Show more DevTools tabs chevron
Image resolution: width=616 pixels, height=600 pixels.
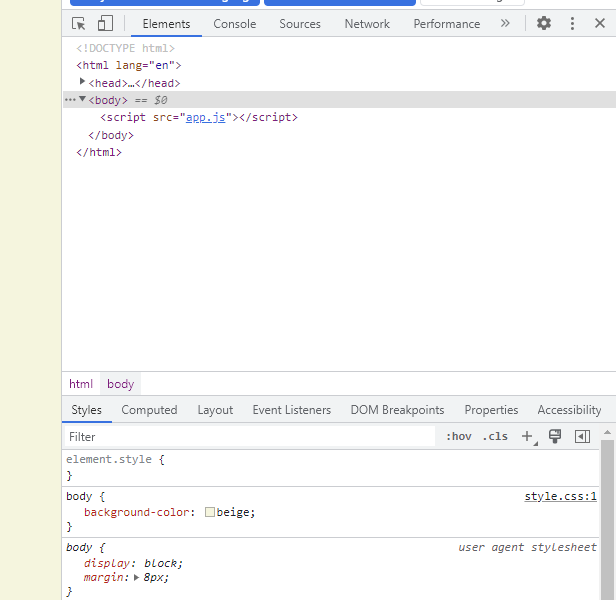pyautogui.click(x=505, y=23)
